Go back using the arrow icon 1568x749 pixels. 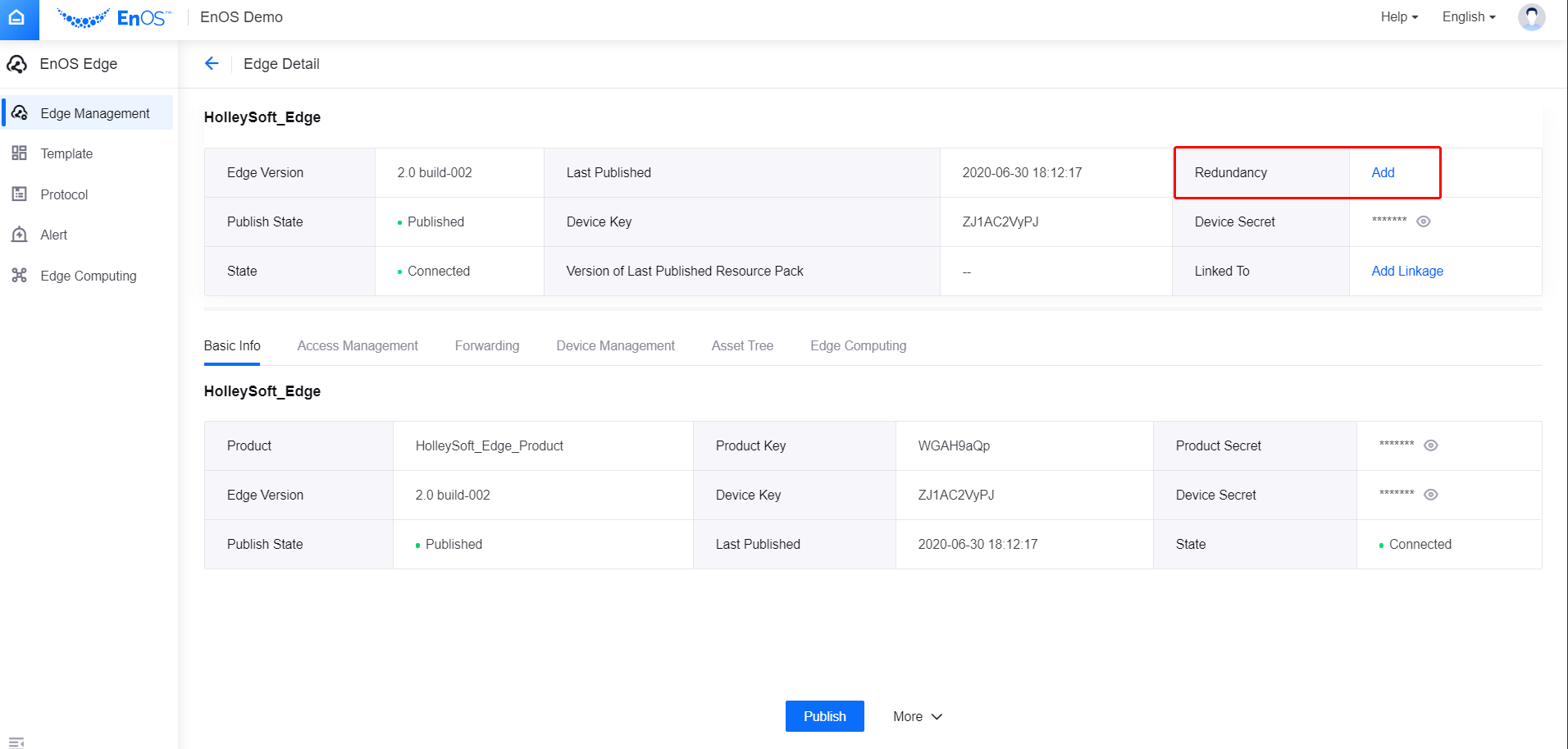212,64
